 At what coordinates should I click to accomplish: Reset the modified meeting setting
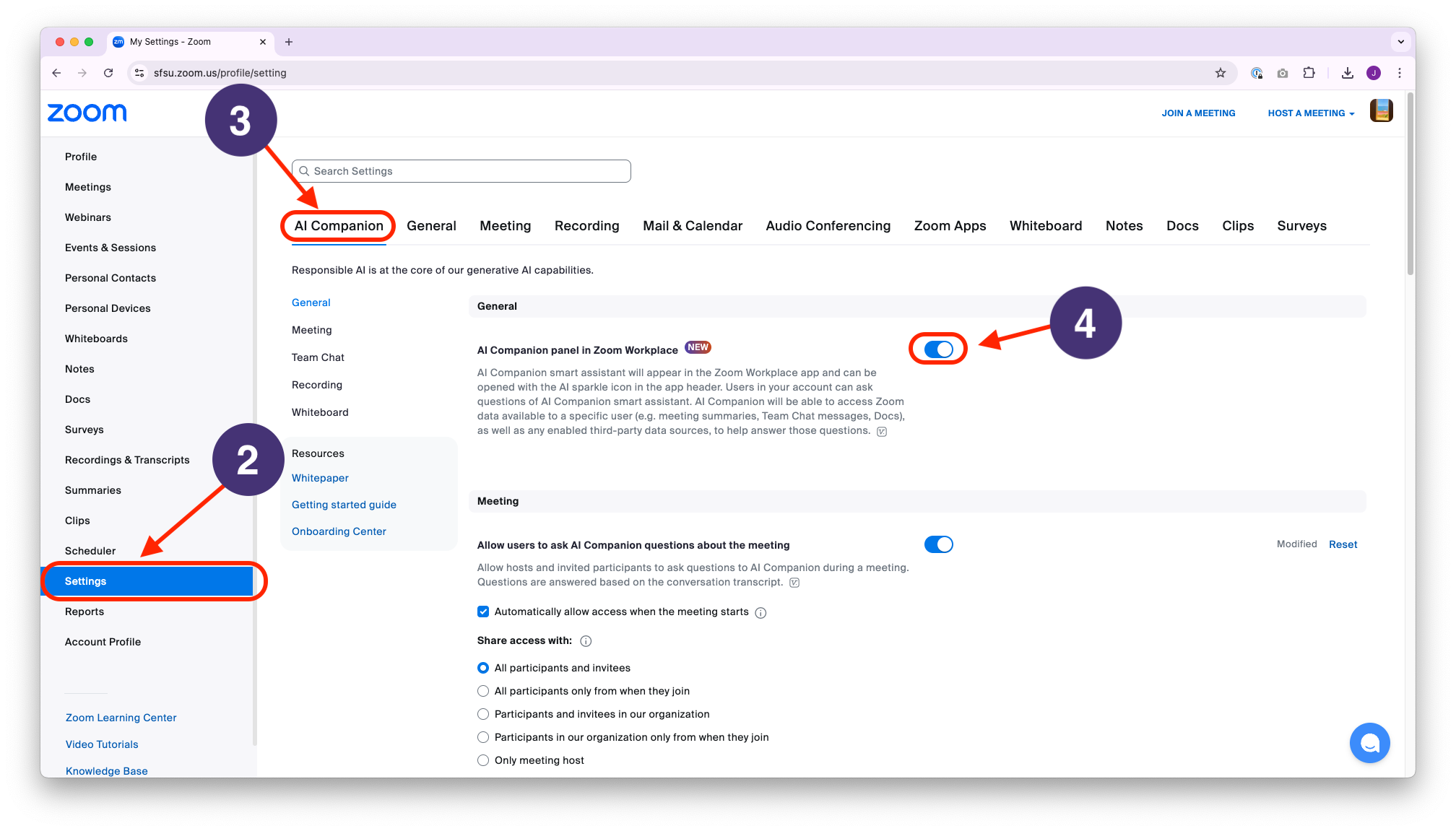click(x=1343, y=544)
